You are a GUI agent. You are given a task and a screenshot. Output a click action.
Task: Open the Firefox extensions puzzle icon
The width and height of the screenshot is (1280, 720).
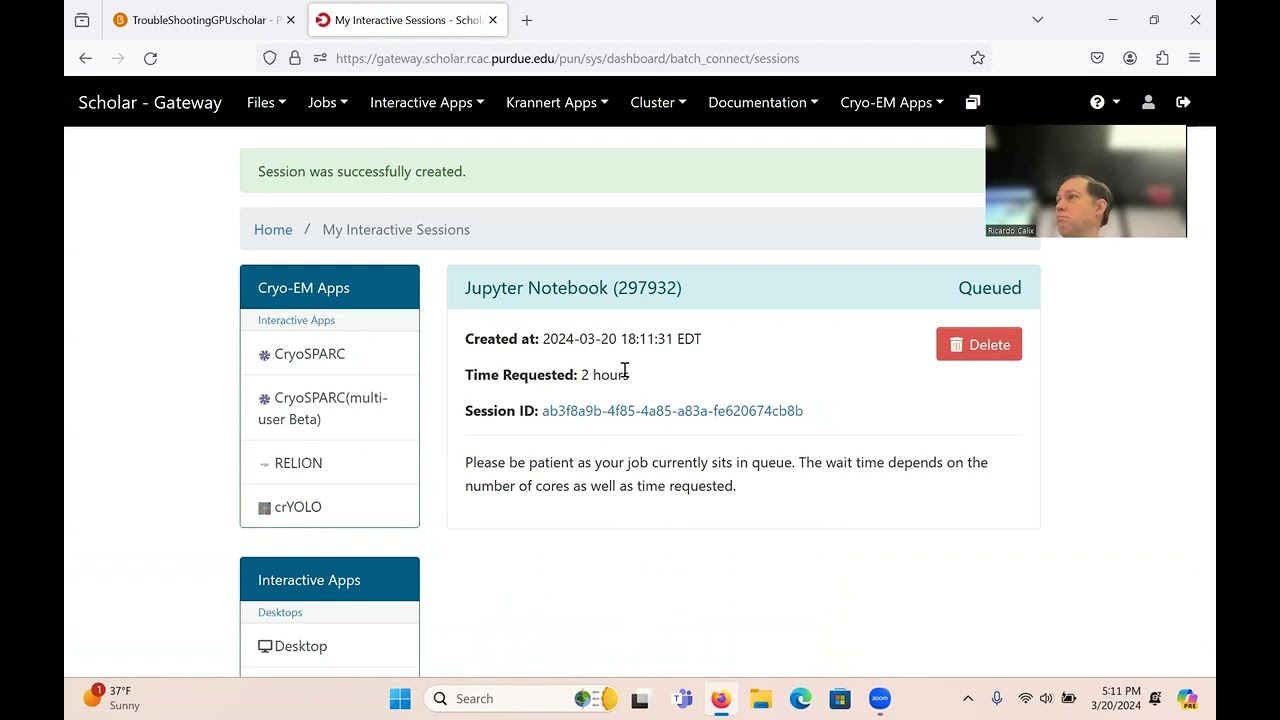point(1162,59)
